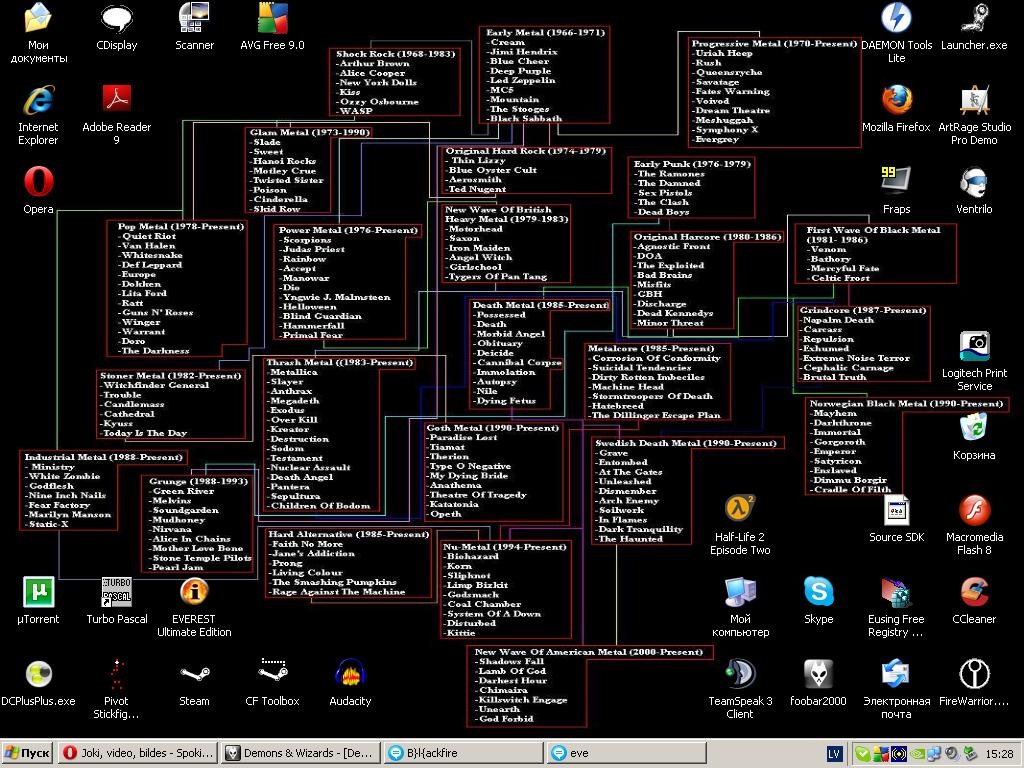Open the 'eve' chat taskbar button

[626, 753]
